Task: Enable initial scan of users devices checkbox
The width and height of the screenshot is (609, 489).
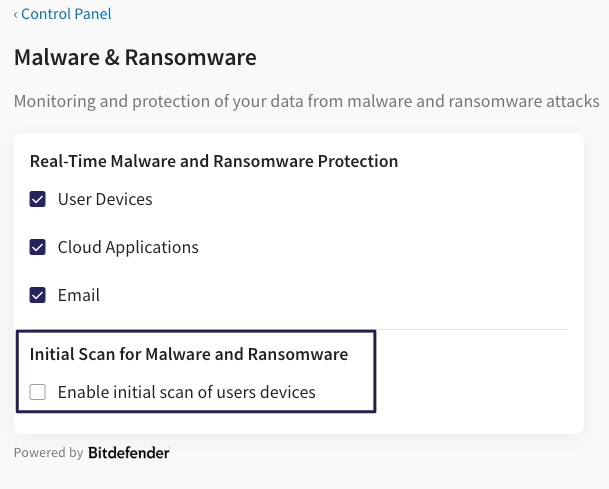Action: pos(38,392)
